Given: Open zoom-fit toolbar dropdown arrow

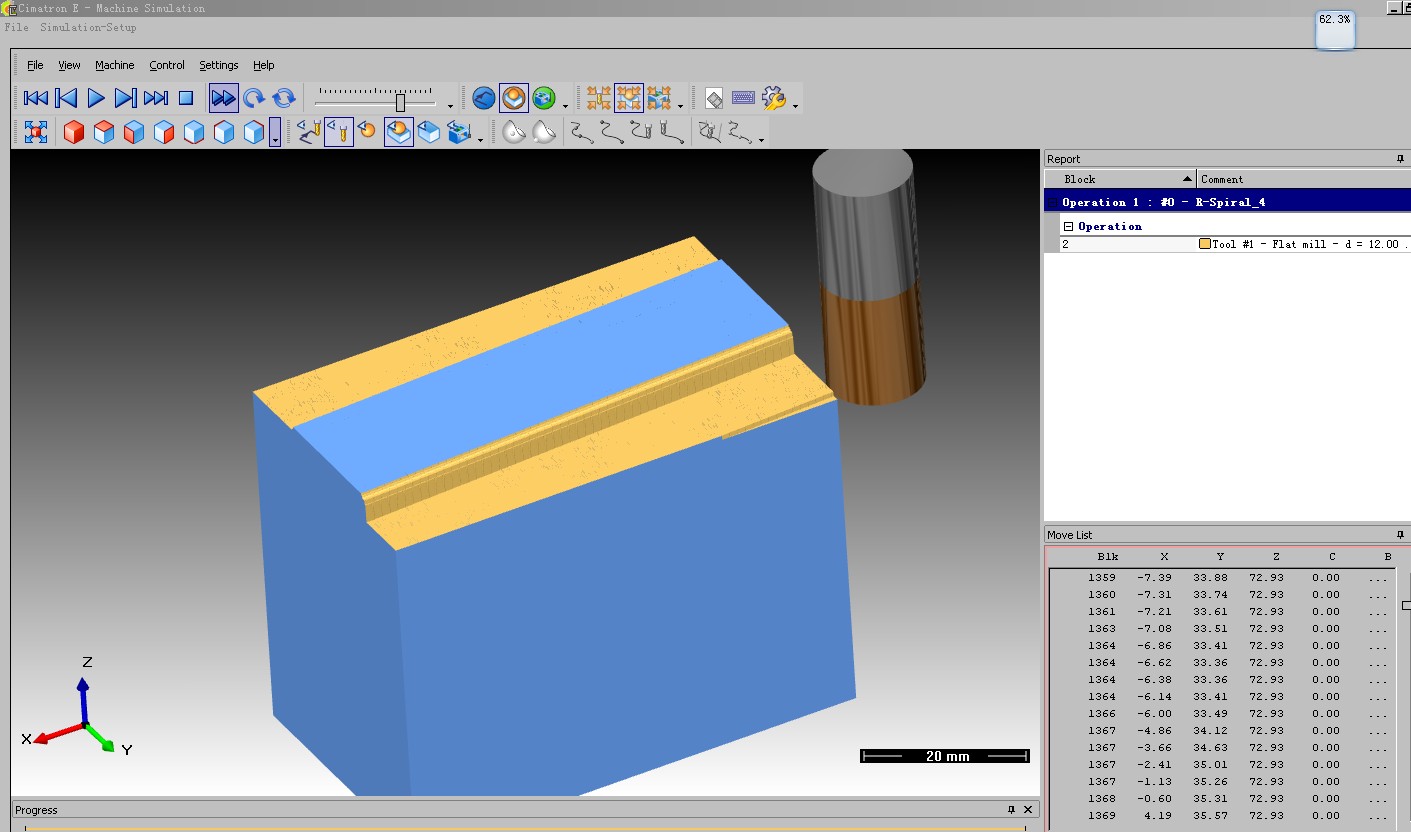Looking at the screenshot, I should 681,105.
